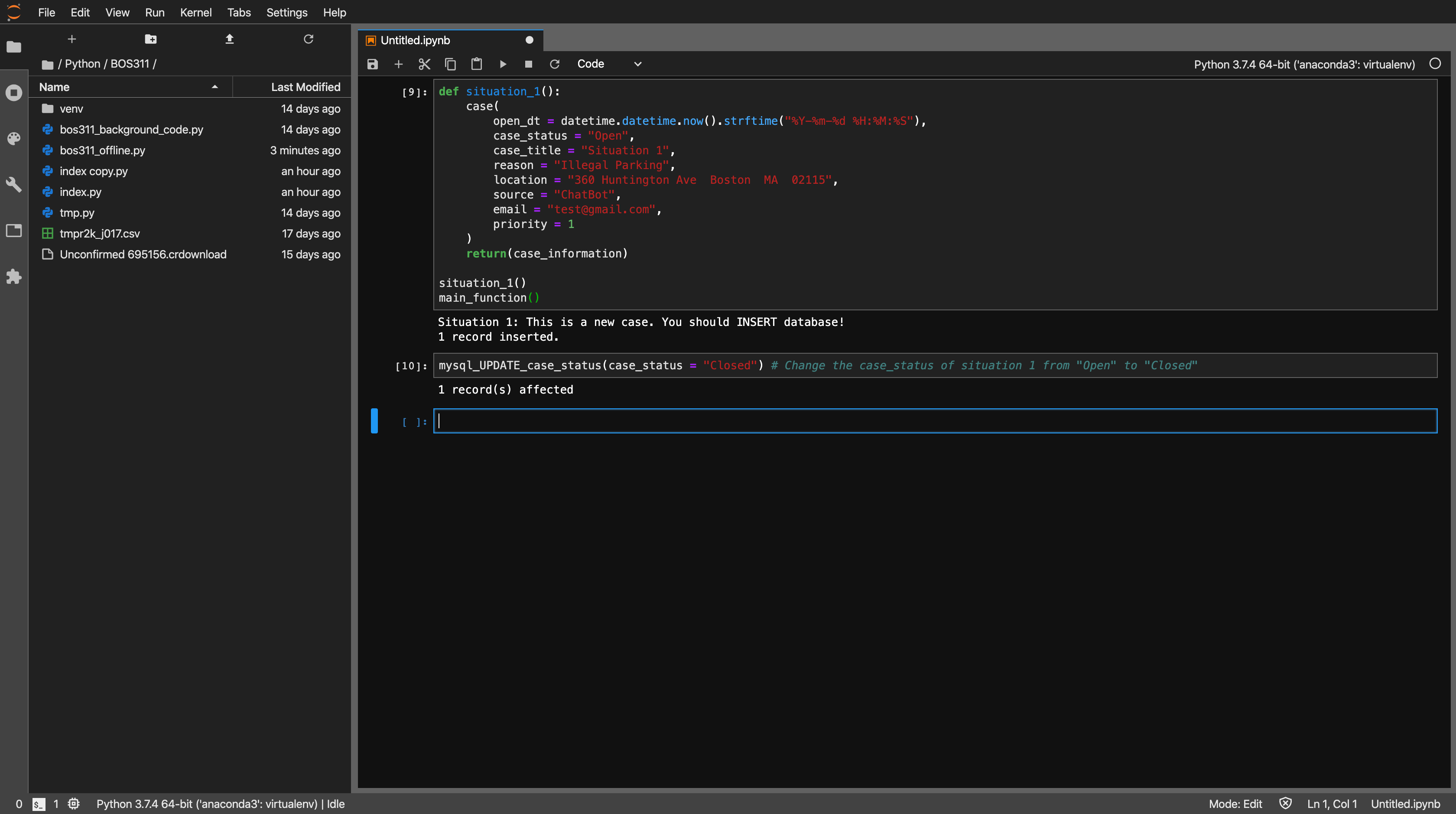The height and width of the screenshot is (814, 1456).
Task: Interrupt the kernel with stop button
Action: click(529, 65)
